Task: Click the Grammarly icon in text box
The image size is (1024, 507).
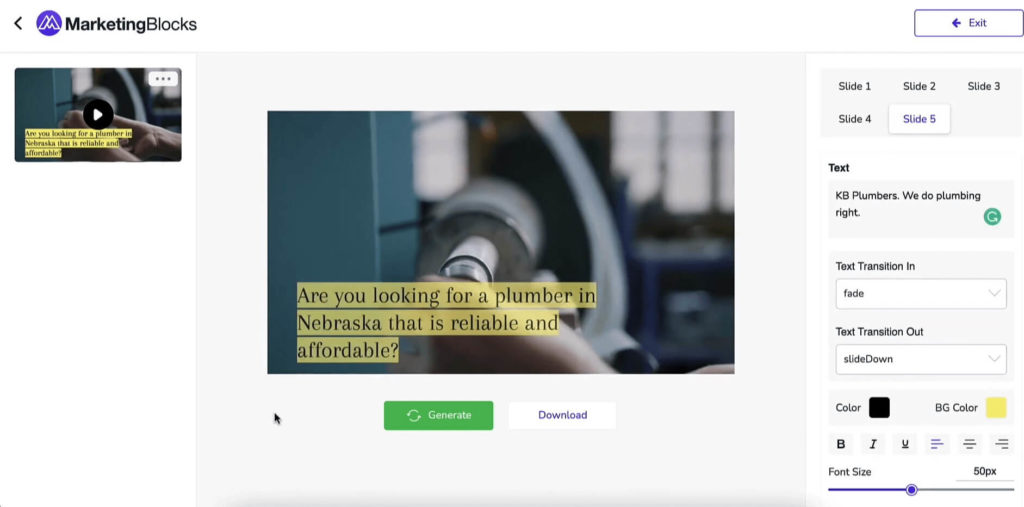Action: coord(992,217)
